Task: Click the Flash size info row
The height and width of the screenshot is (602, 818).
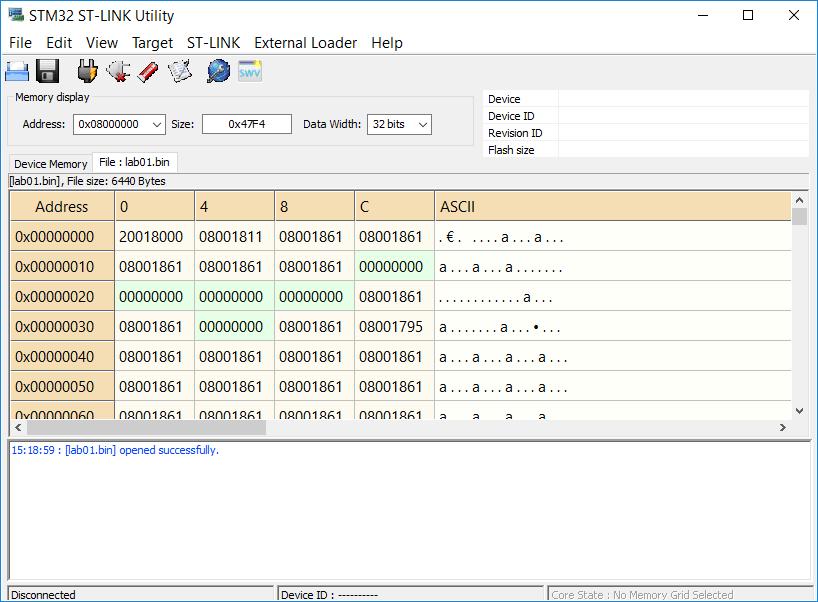Action: (646, 150)
